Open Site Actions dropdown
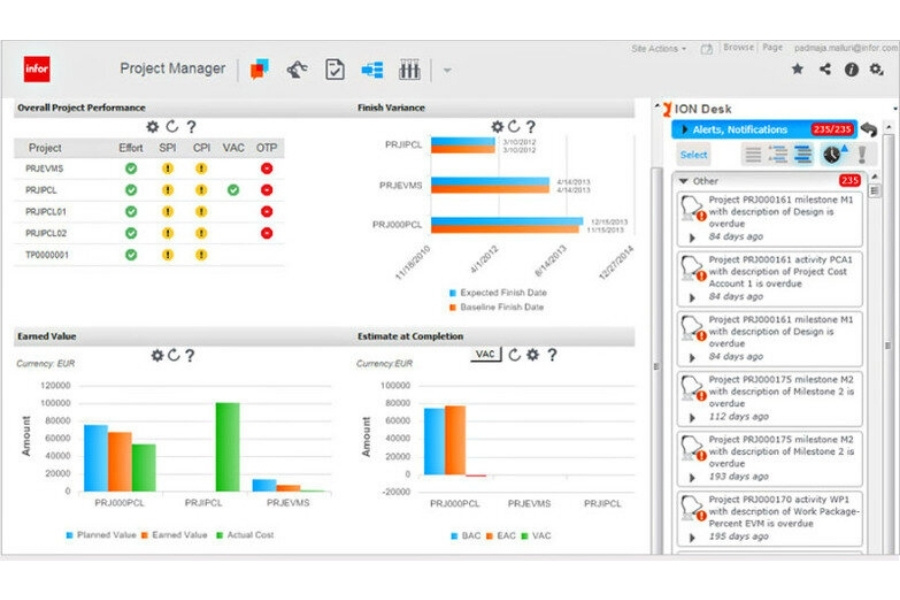The height and width of the screenshot is (600, 900). 658,49
